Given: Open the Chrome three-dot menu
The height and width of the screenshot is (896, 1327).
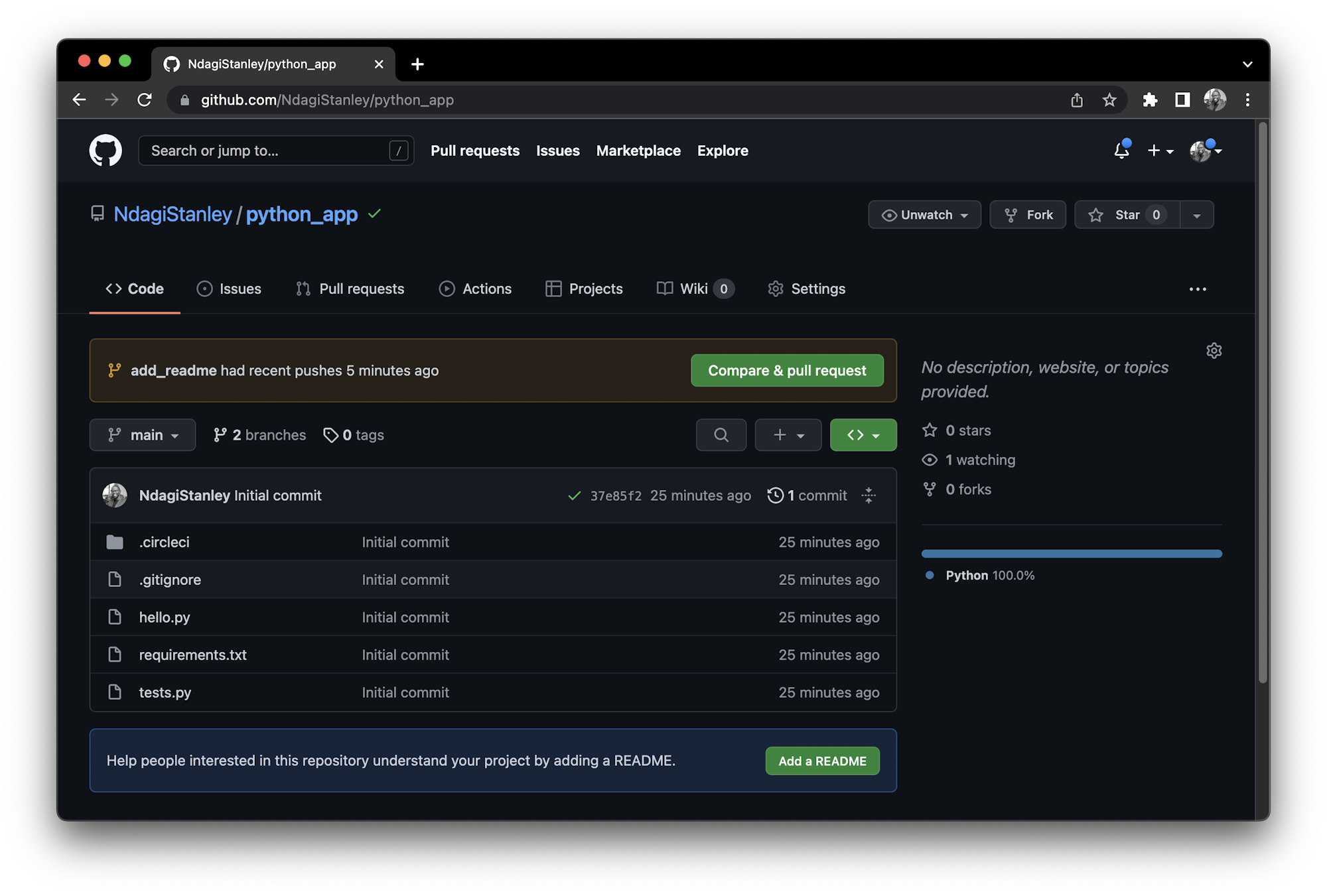Looking at the screenshot, I should click(1247, 99).
